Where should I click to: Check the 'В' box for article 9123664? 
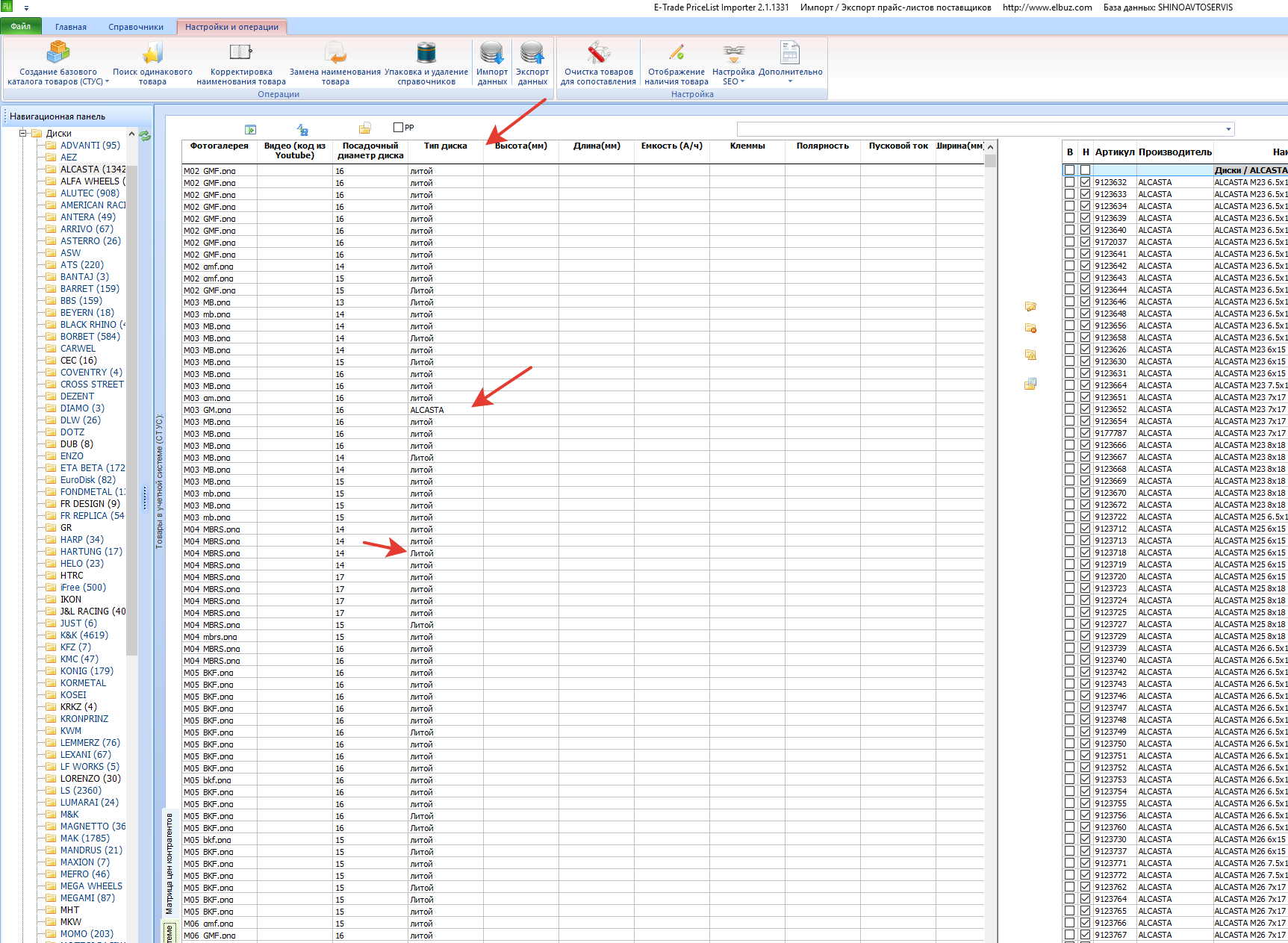pyautogui.click(x=1070, y=385)
